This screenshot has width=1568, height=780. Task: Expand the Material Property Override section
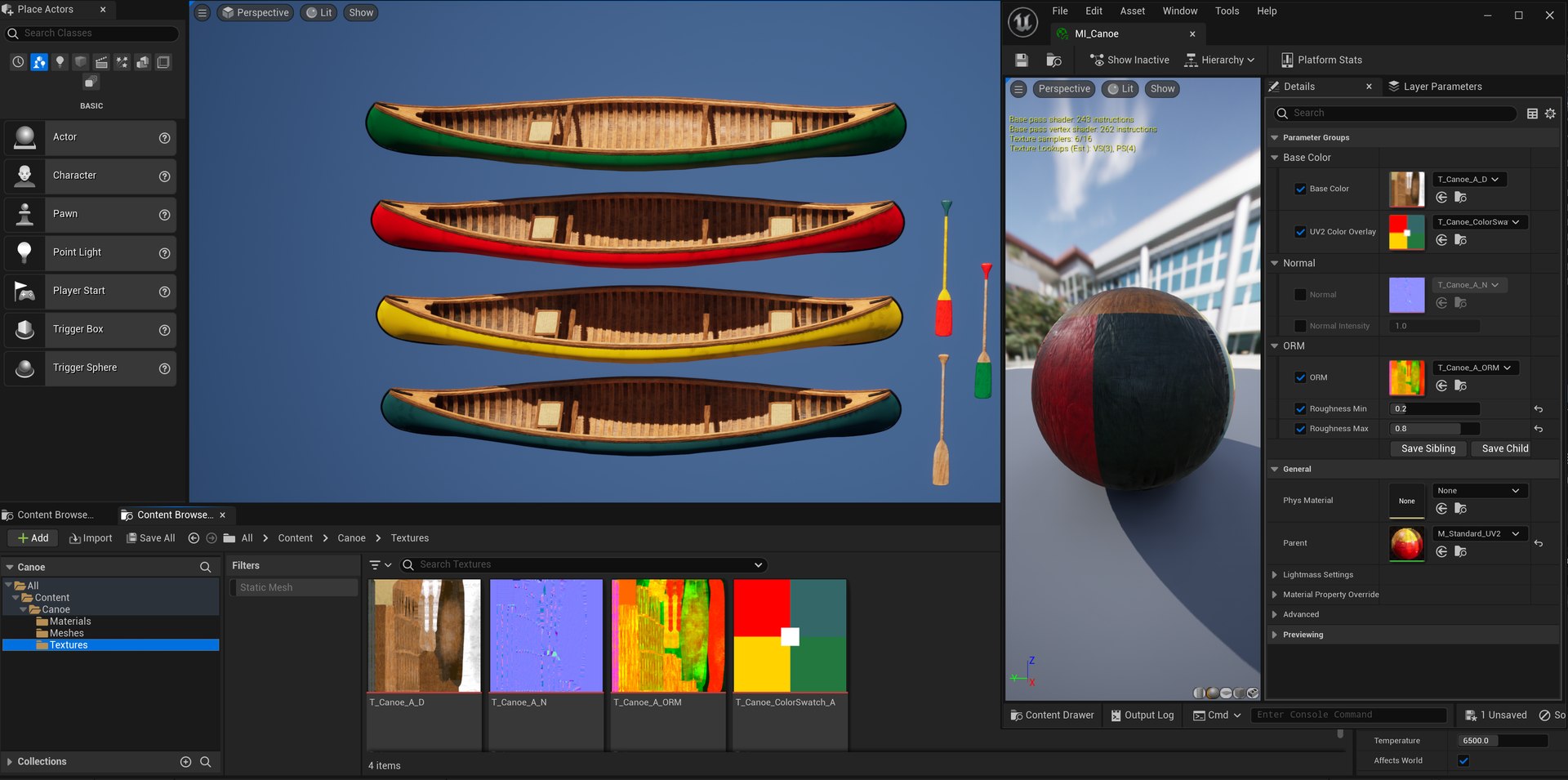pyautogui.click(x=1275, y=595)
